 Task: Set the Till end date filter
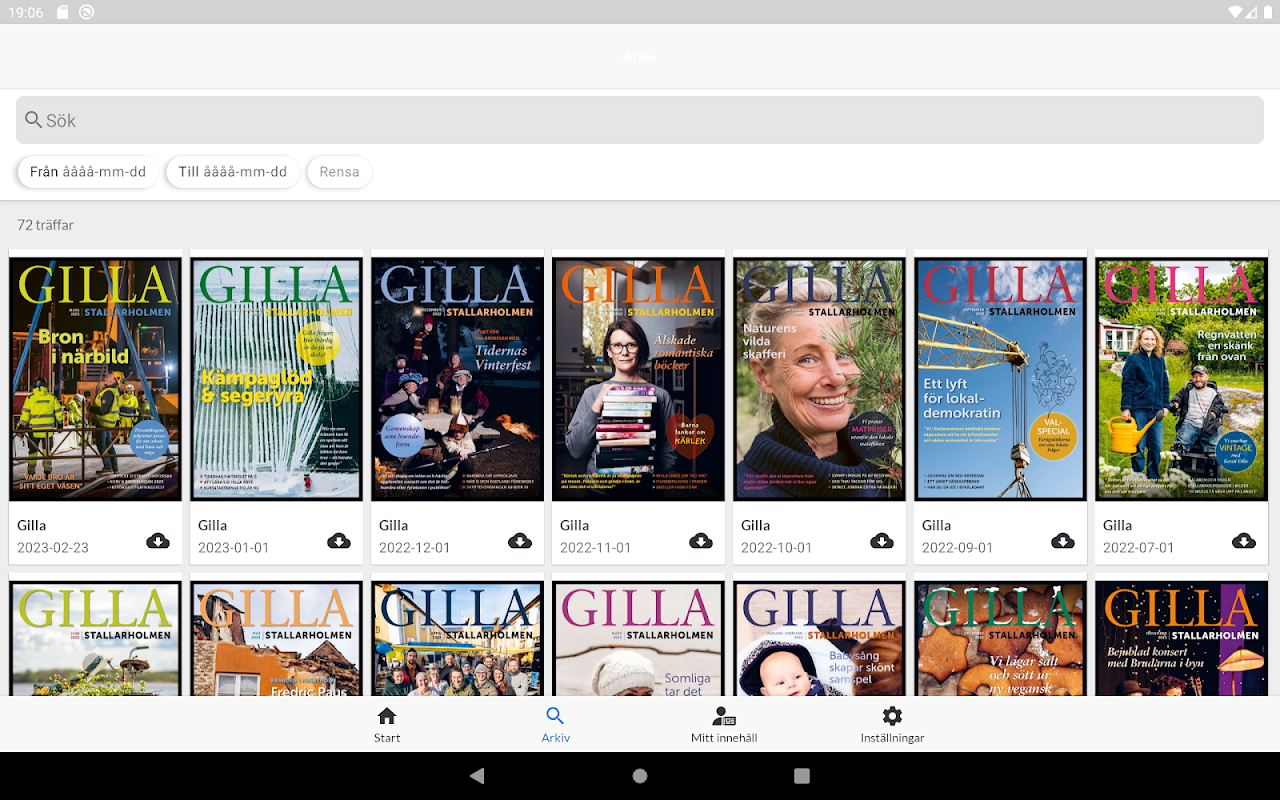point(233,172)
